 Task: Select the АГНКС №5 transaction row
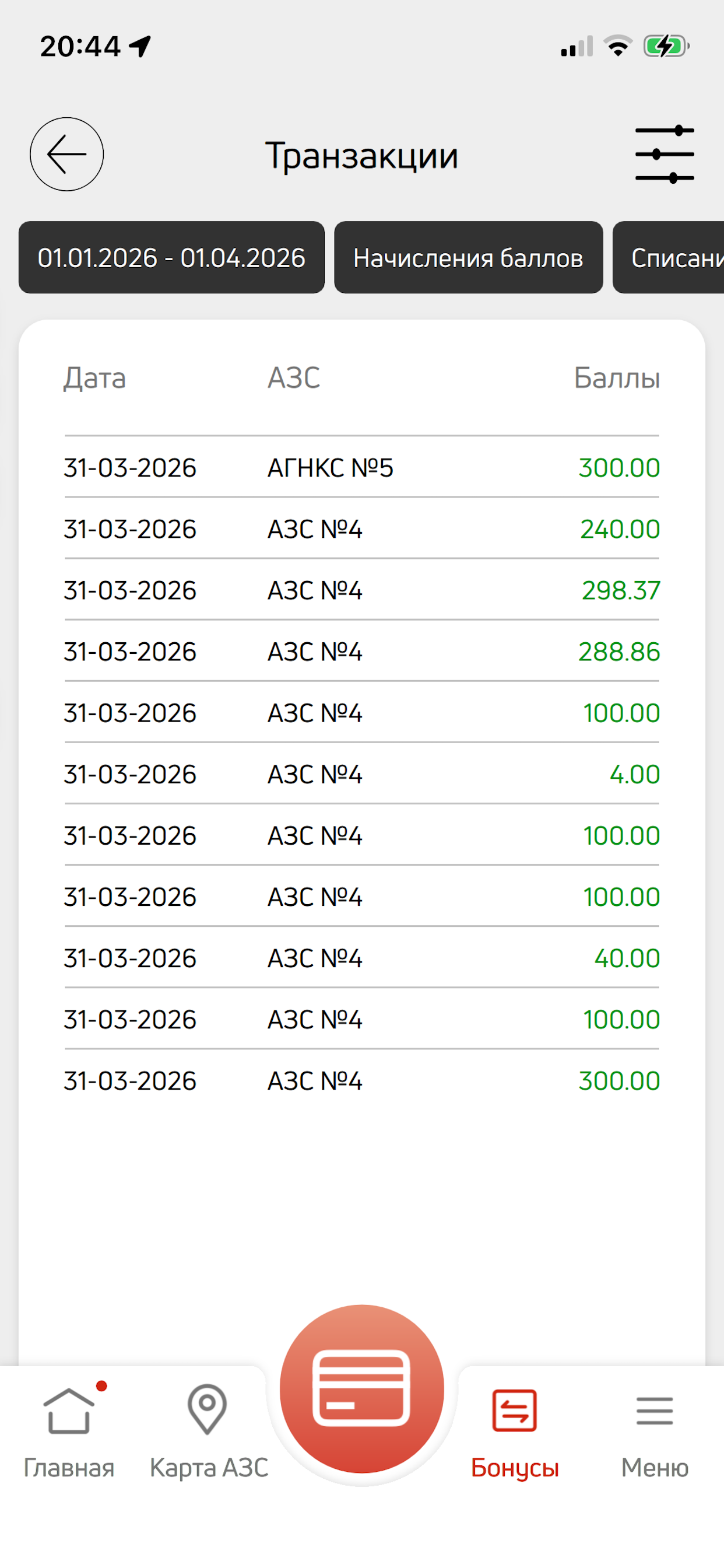(x=362, y=467)
